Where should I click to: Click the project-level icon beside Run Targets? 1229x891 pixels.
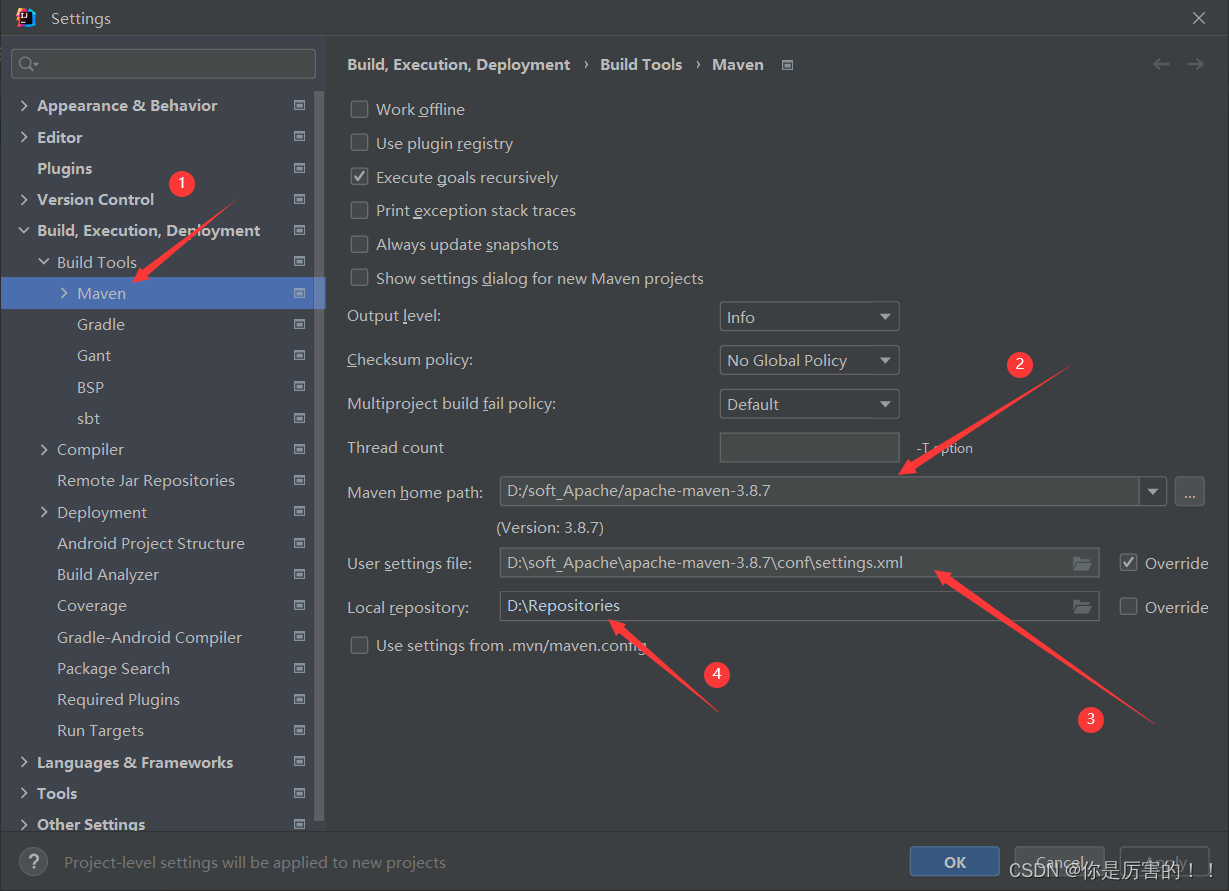click(x=299, y=730)
